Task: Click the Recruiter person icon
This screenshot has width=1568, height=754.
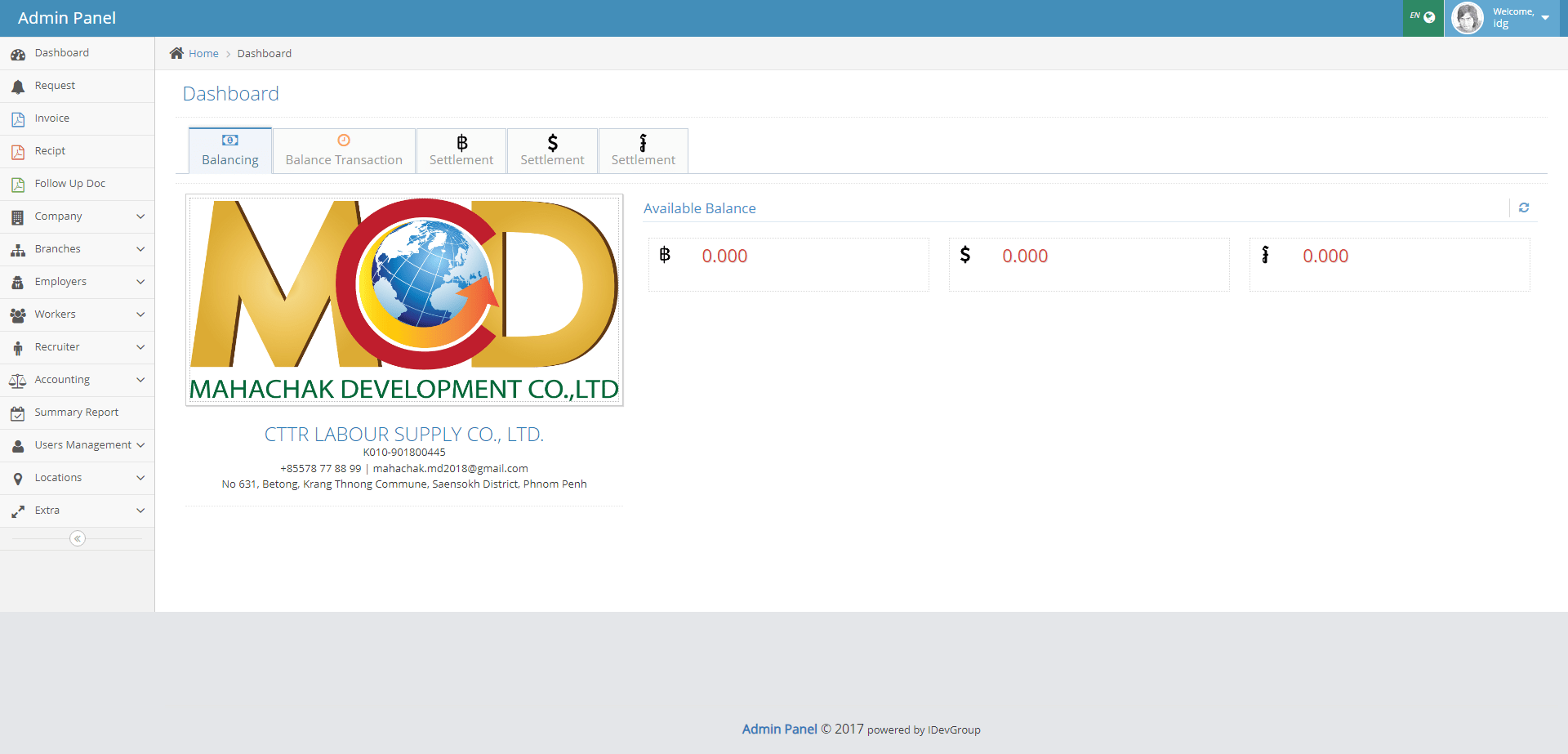Action: [18, 348]
